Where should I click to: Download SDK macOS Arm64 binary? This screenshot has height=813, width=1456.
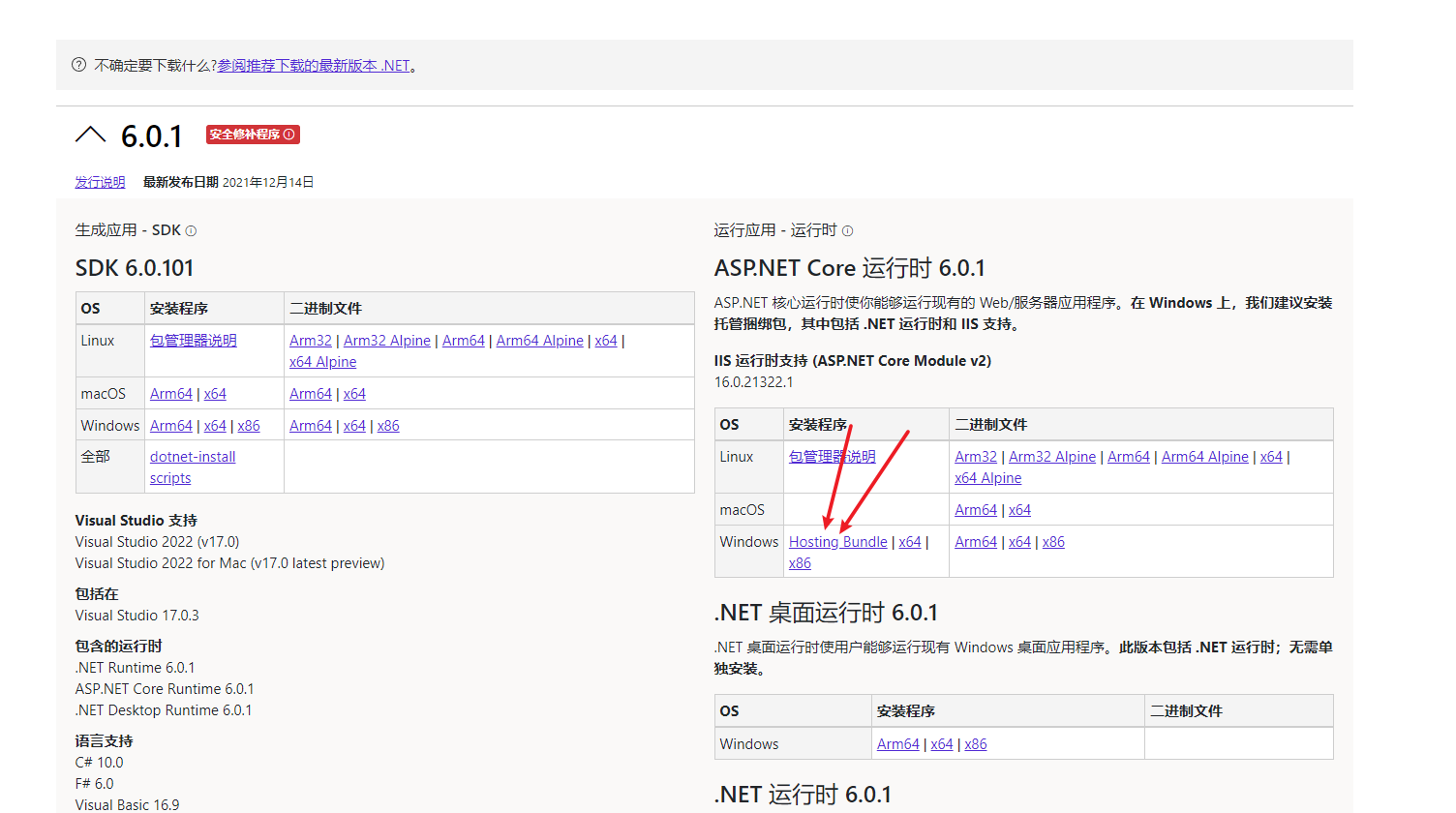[311, 394]
